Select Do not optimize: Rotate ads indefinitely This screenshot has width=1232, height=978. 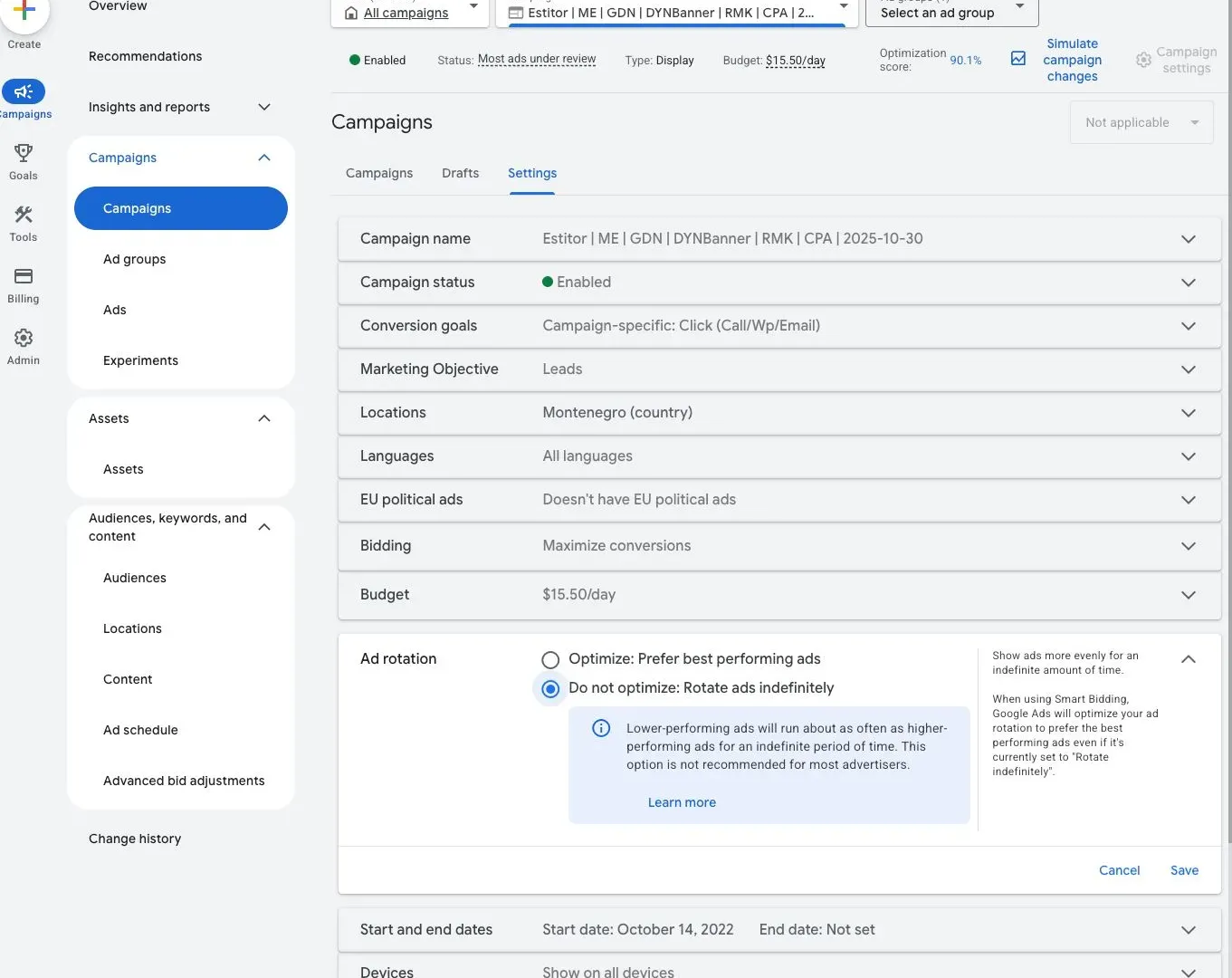[x=550, y=689]
